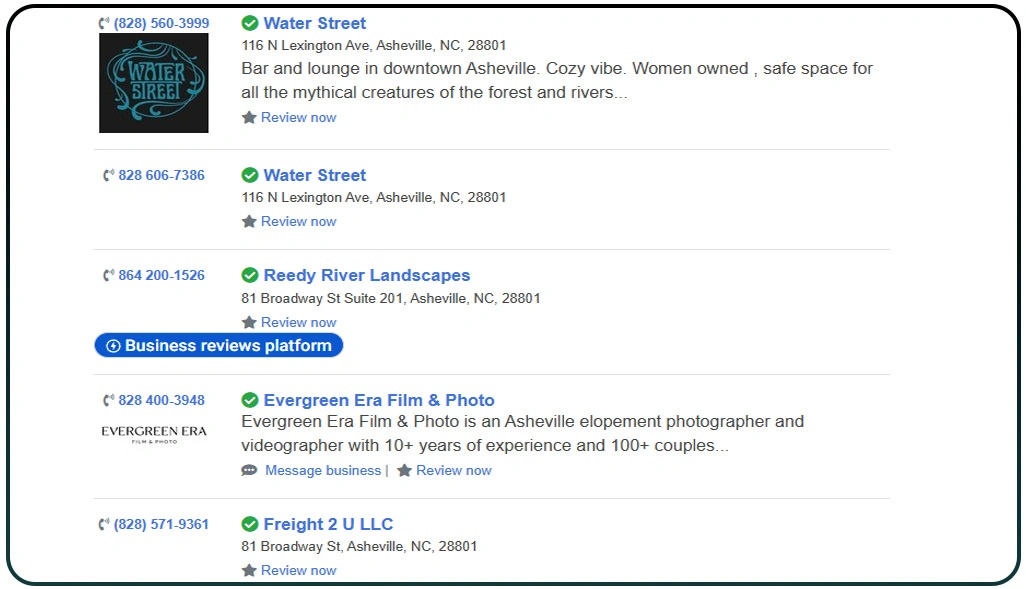This screenshot has height=589, width=1026.
Task: Click phone icon next to 864 200-1526
Action: pos(109,276)
